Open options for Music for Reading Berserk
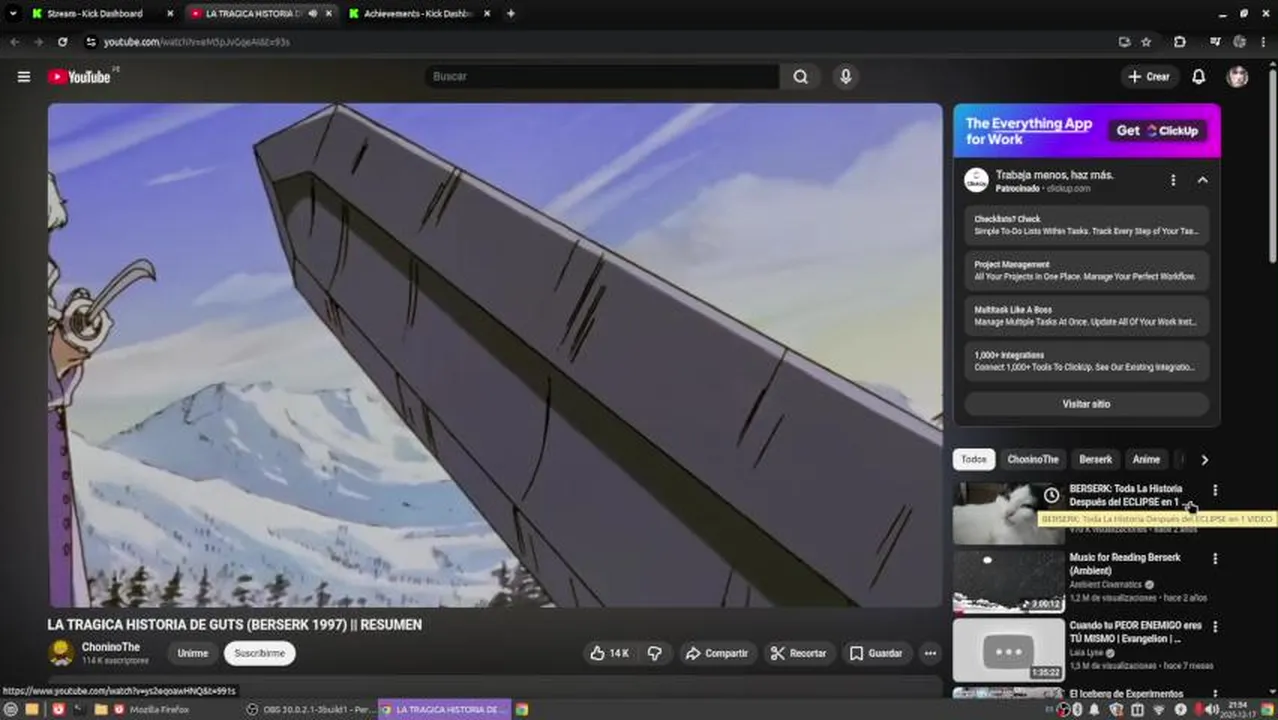Viewport: 1278px width, 720px height. pyautogui.click(x=1215, y=558)
